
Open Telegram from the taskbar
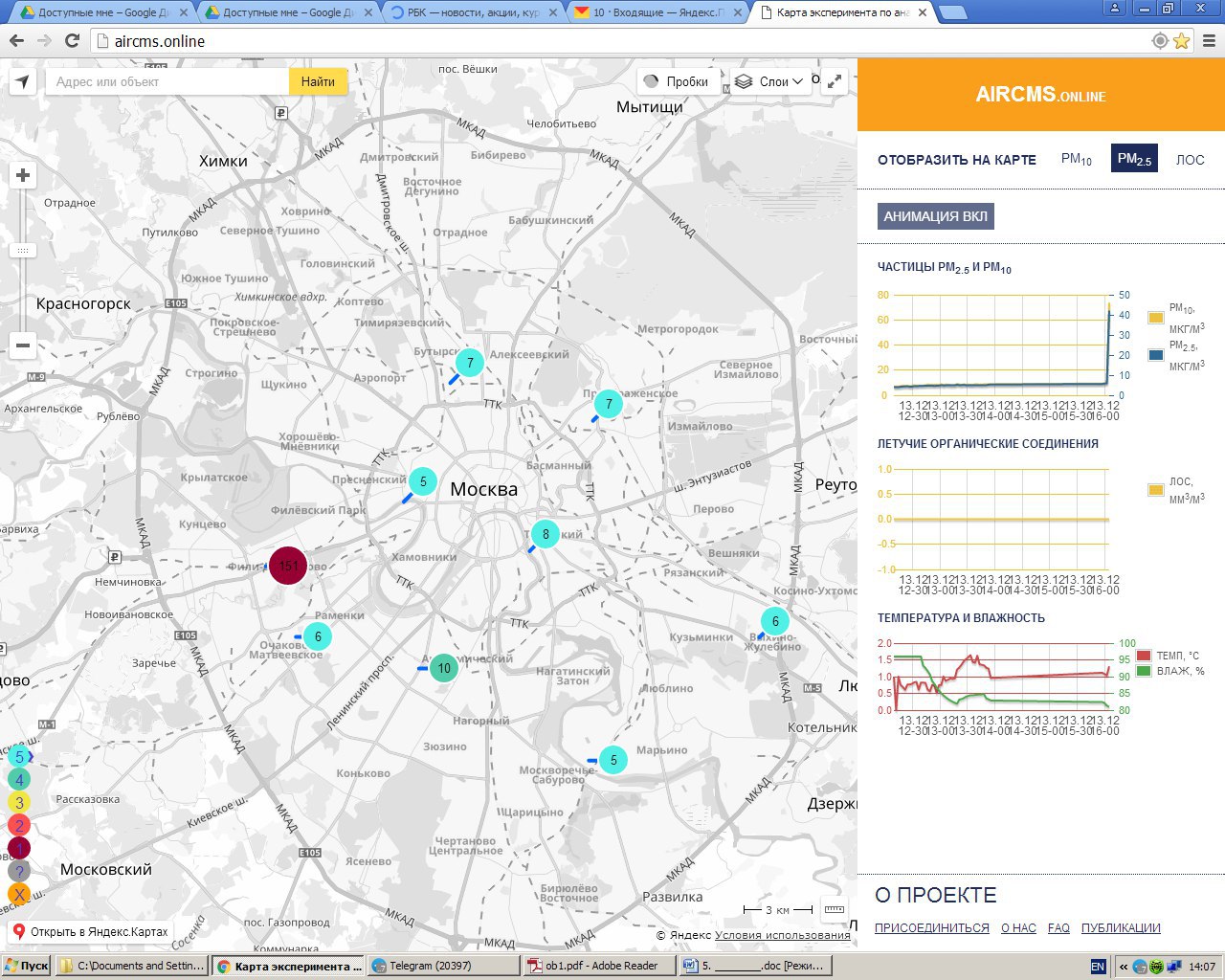point(443,966)
